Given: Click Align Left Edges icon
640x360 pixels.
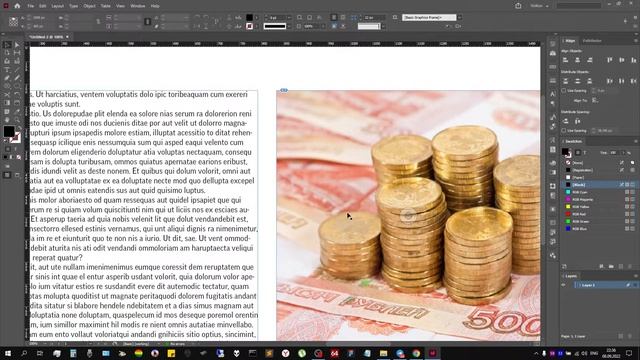Looking at the screenshot, I should pyautogui.click(x=565, y=60).
